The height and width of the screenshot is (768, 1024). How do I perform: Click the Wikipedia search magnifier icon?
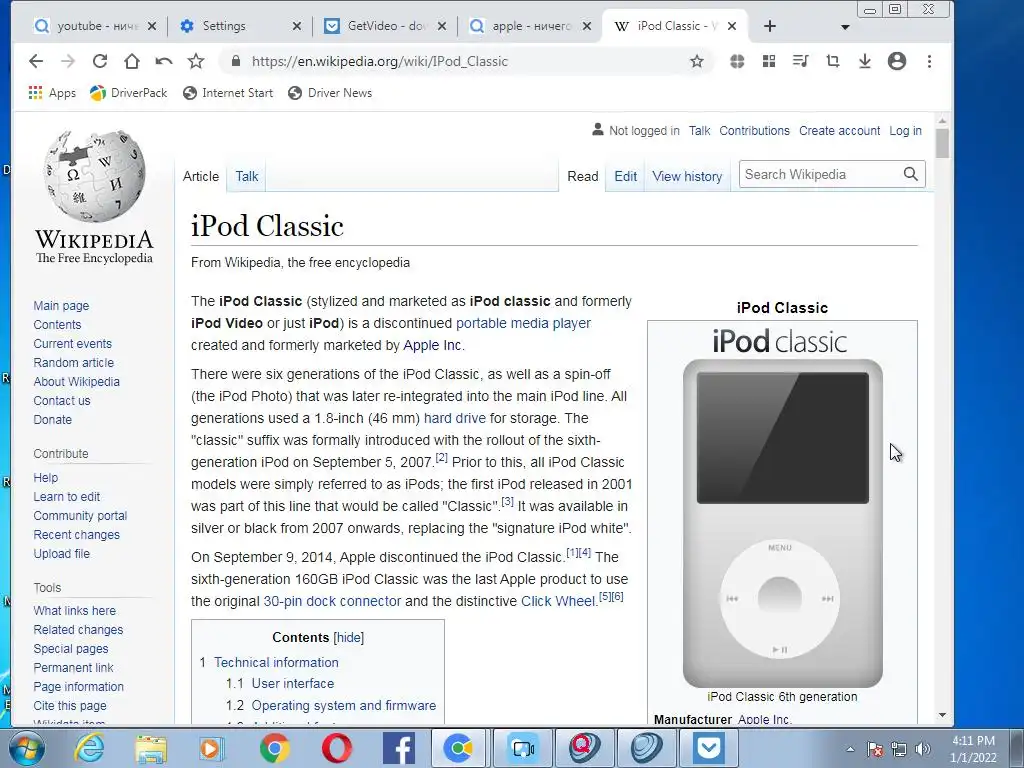coord(910,174)
